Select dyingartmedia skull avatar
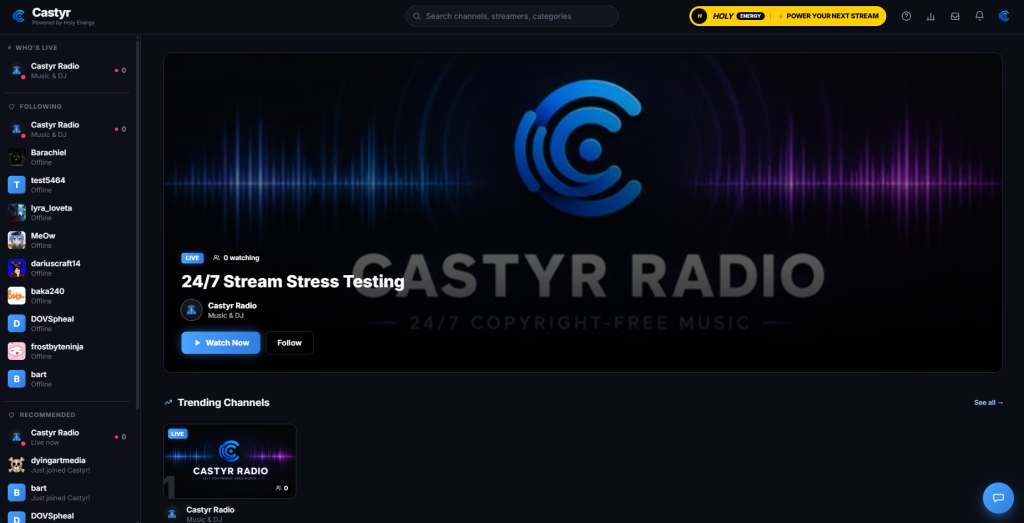This screenshot has height=523, width=1024. 16,465
